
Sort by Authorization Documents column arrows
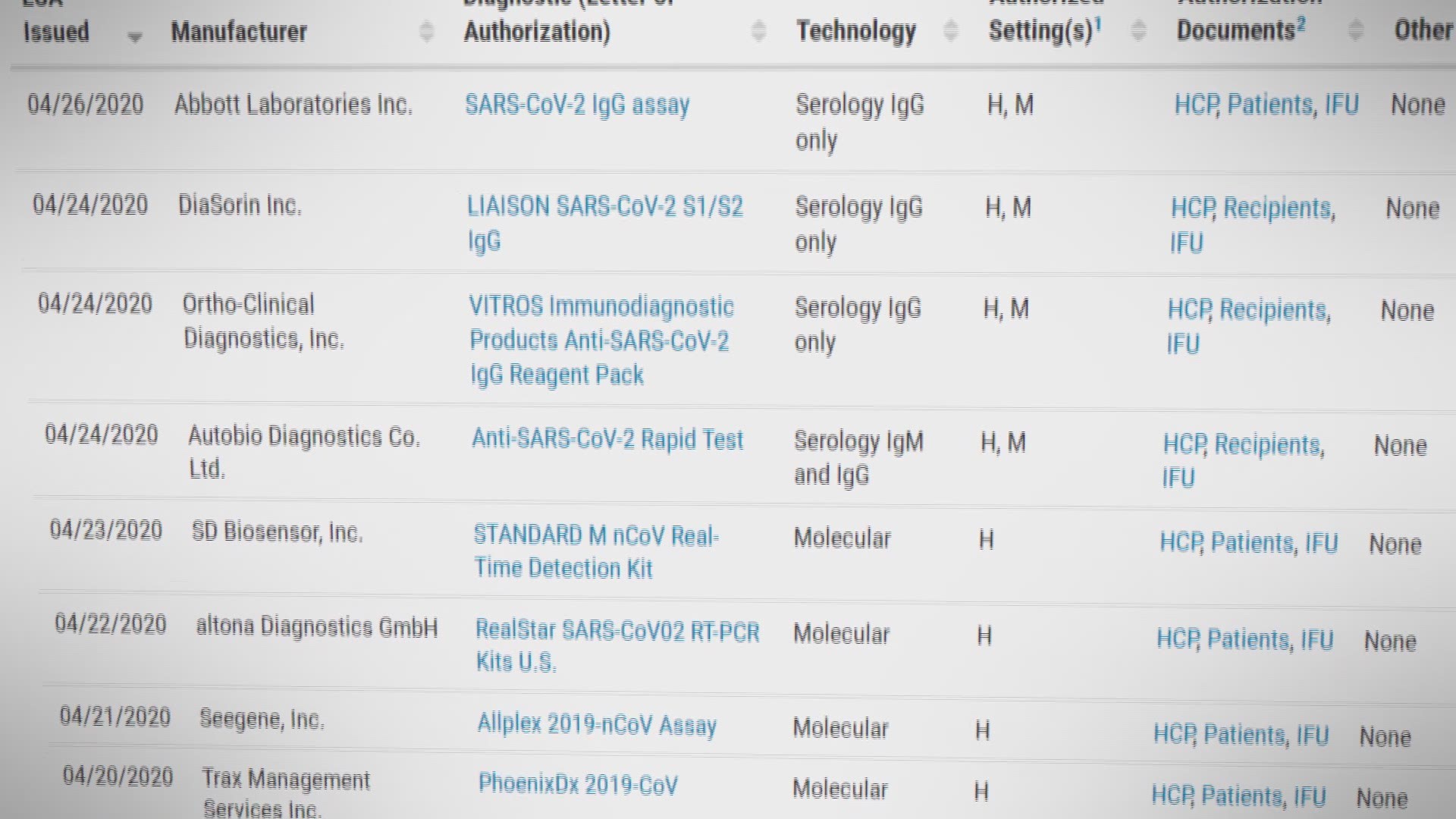(1356, 30)
